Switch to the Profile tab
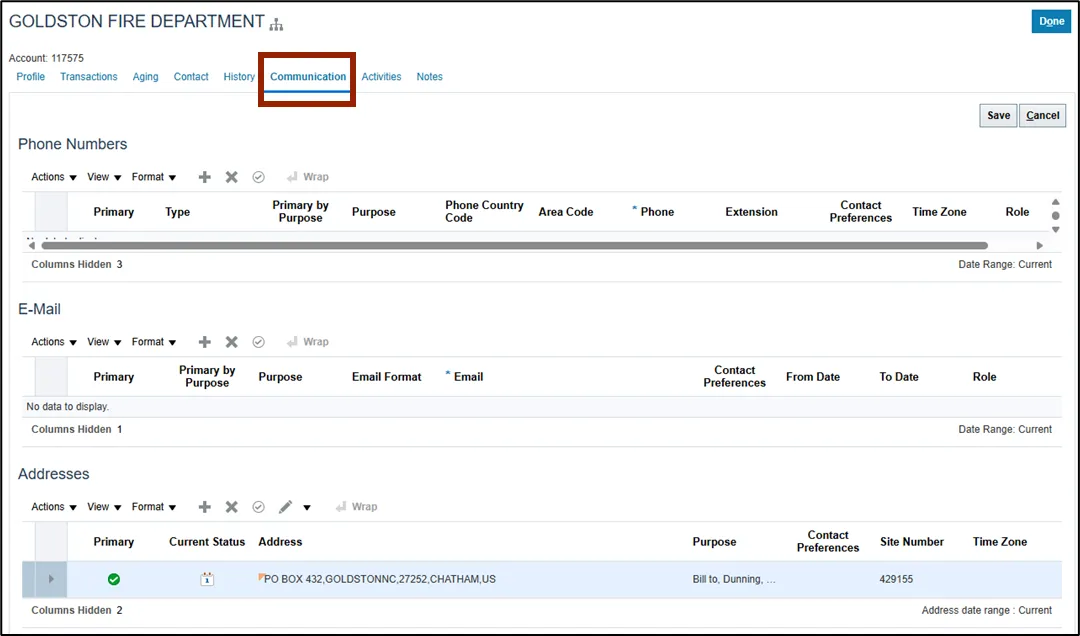 click(x=30, y=76)
